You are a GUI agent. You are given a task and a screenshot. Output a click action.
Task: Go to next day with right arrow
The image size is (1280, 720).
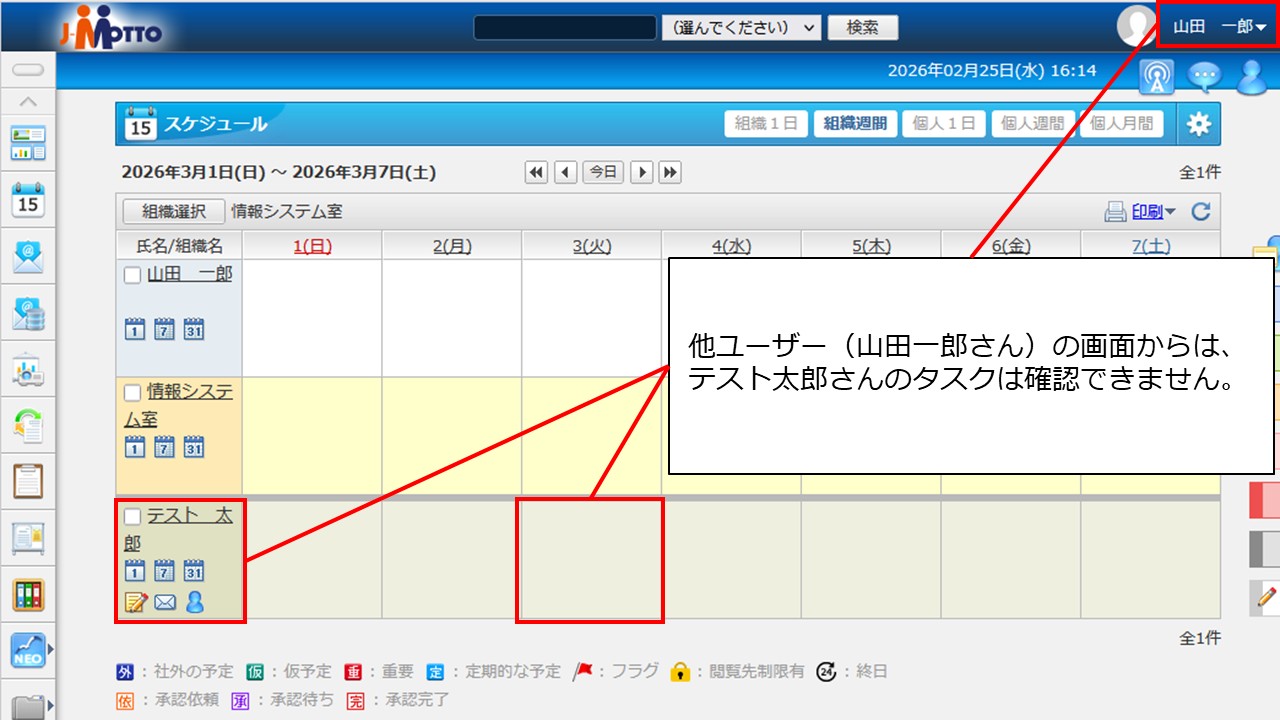(x=641, y=172)
